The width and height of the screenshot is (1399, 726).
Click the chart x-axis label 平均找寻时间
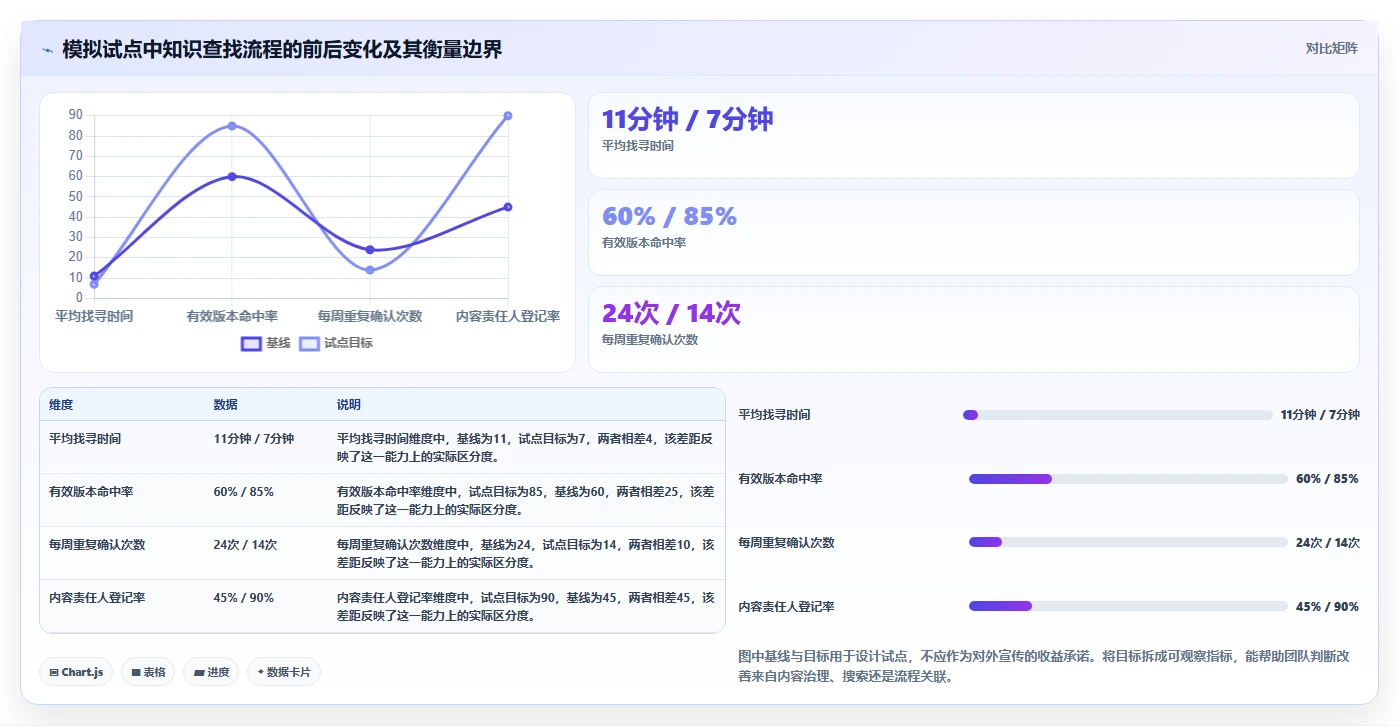94,316
